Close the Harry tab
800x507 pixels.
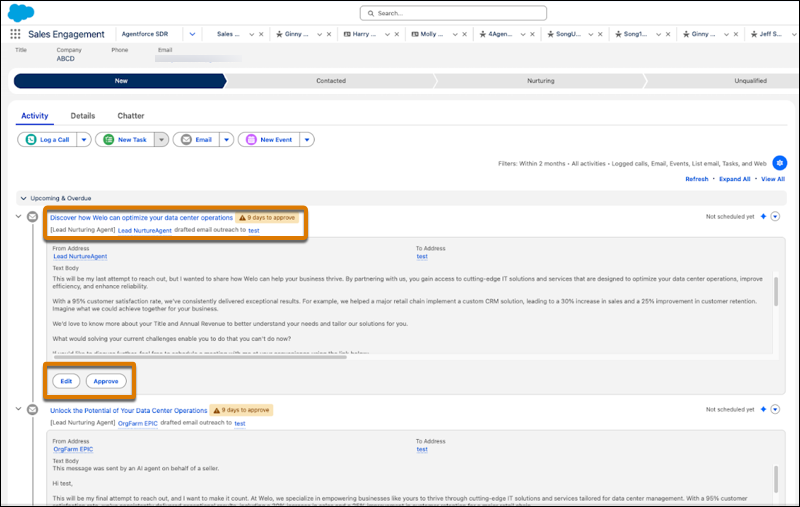pos(397,34)
